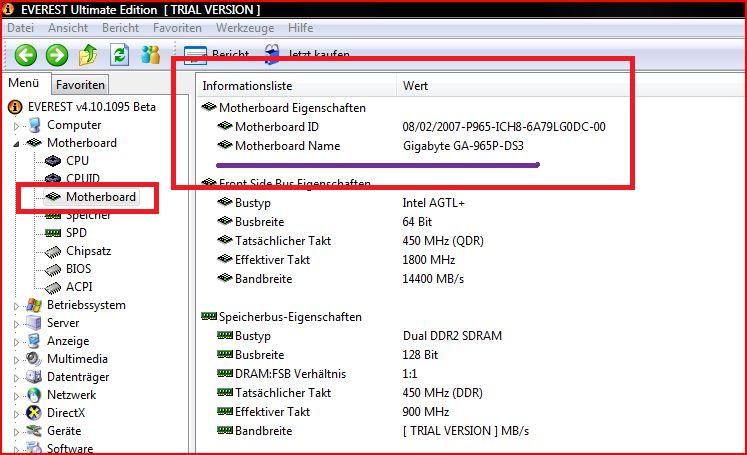This screenshot has width=747, height=455.
Task: Expand the Datenträger tree node
Action: [16, 378]
